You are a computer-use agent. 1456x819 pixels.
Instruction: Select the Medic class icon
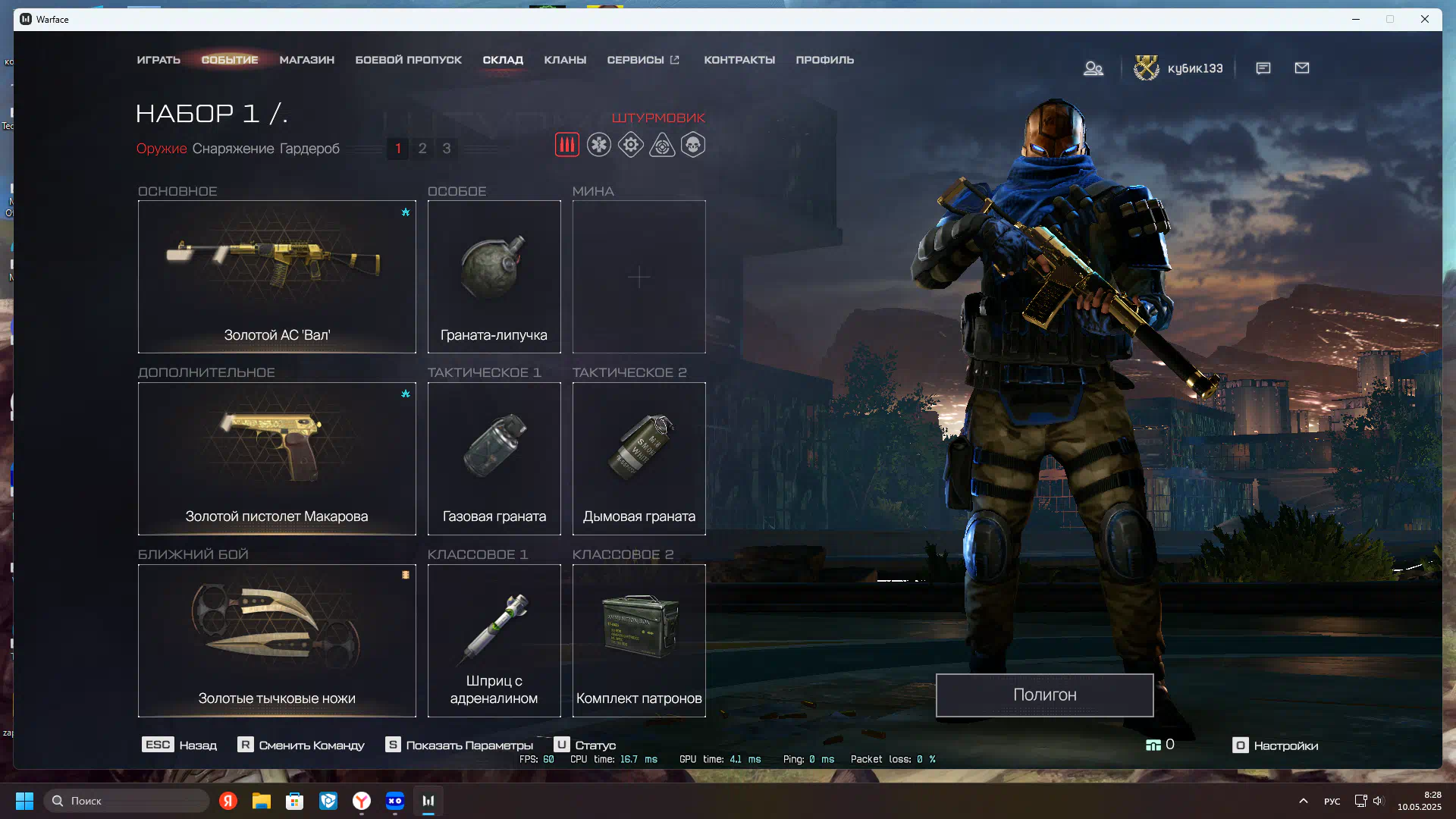click(599, 145)
